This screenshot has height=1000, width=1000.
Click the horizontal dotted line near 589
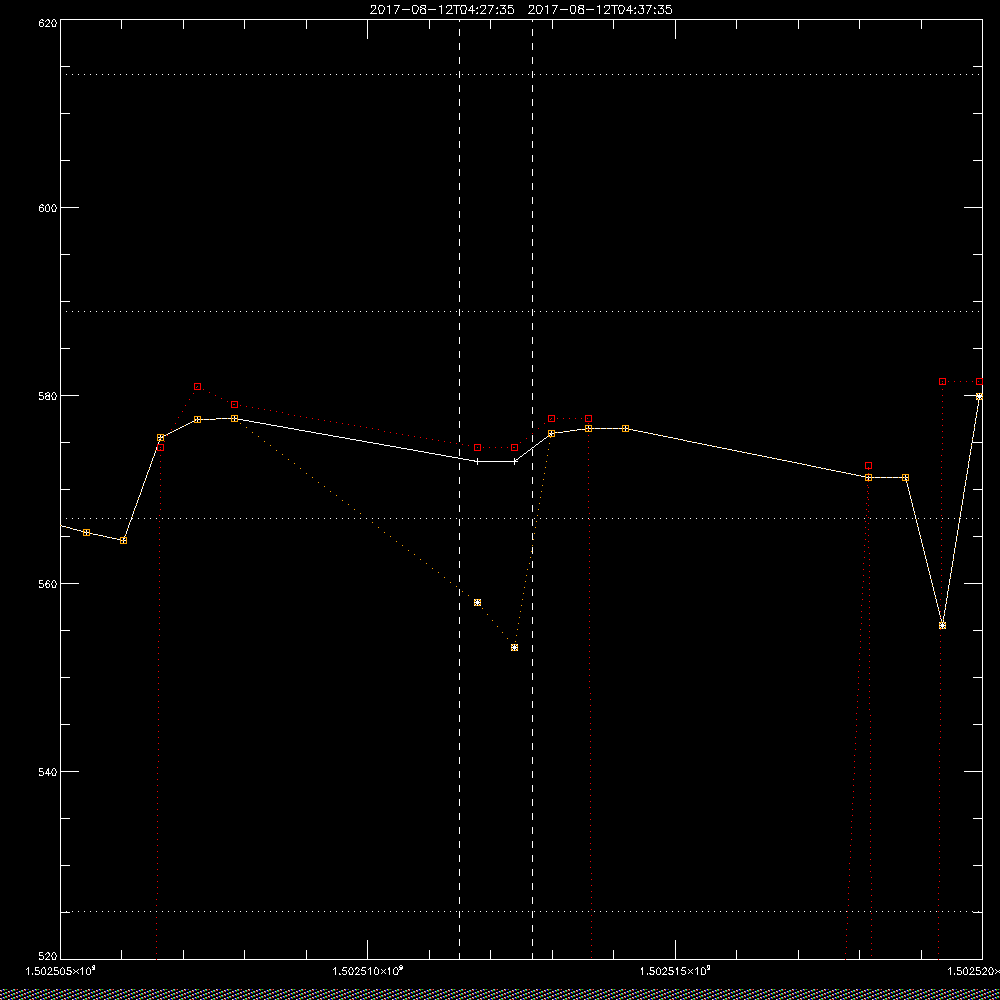click(x=521, y=312)
